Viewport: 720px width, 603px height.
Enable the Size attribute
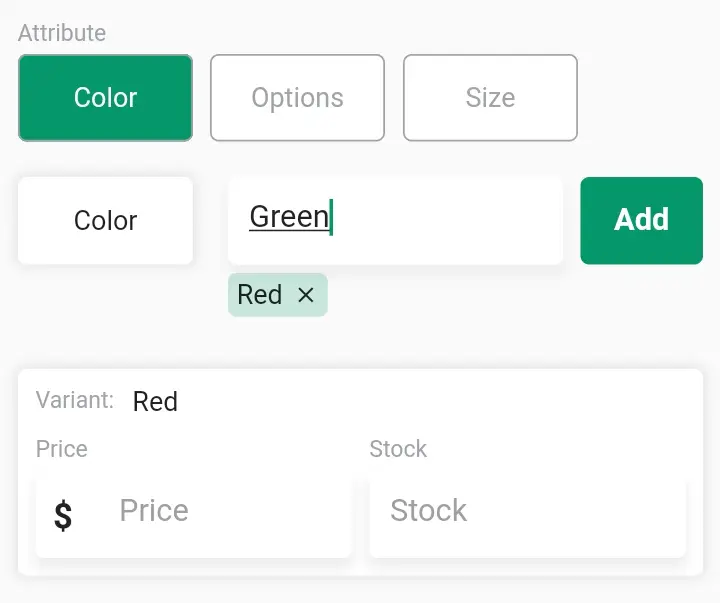(490, 98)
